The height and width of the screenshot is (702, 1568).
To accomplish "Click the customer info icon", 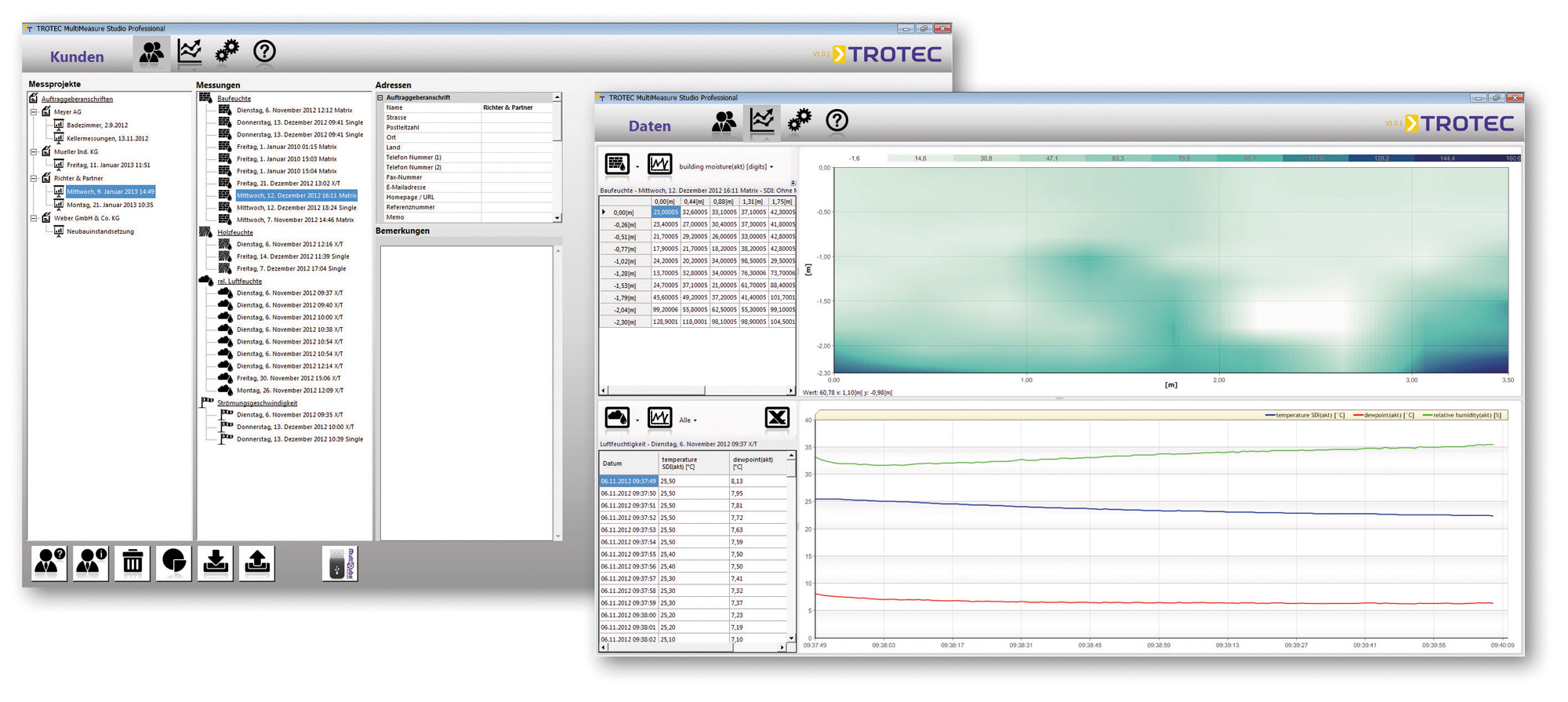I will click(91, 562).
